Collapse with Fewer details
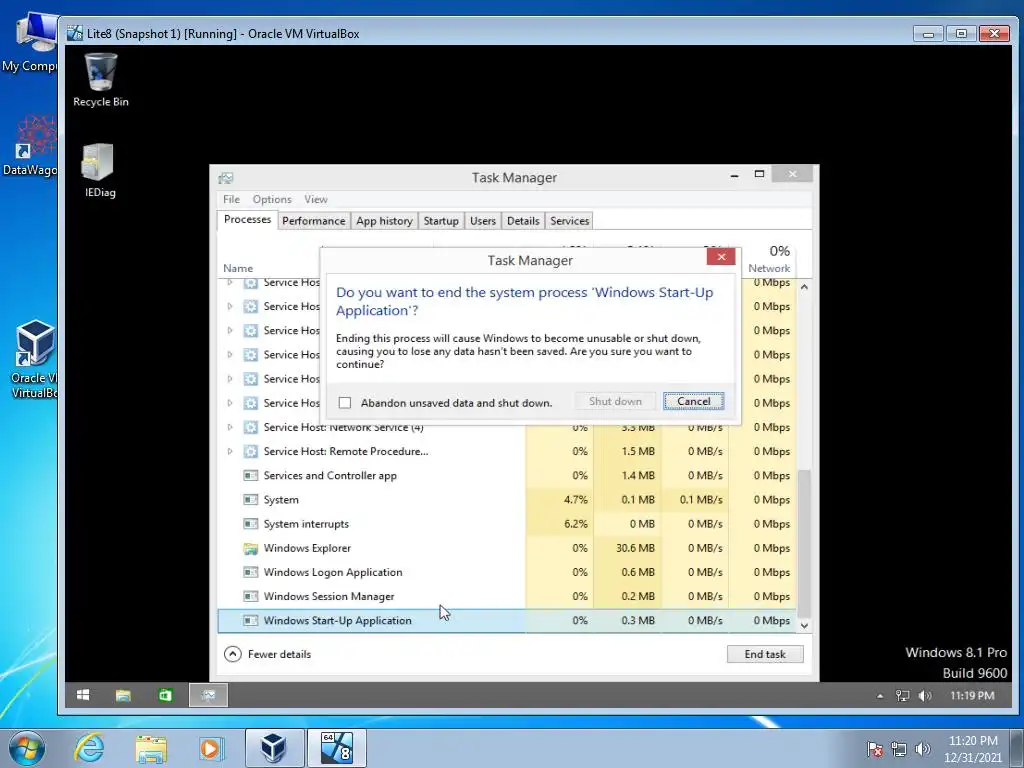Screen dimensions: 1024x768 pos(268,654)
